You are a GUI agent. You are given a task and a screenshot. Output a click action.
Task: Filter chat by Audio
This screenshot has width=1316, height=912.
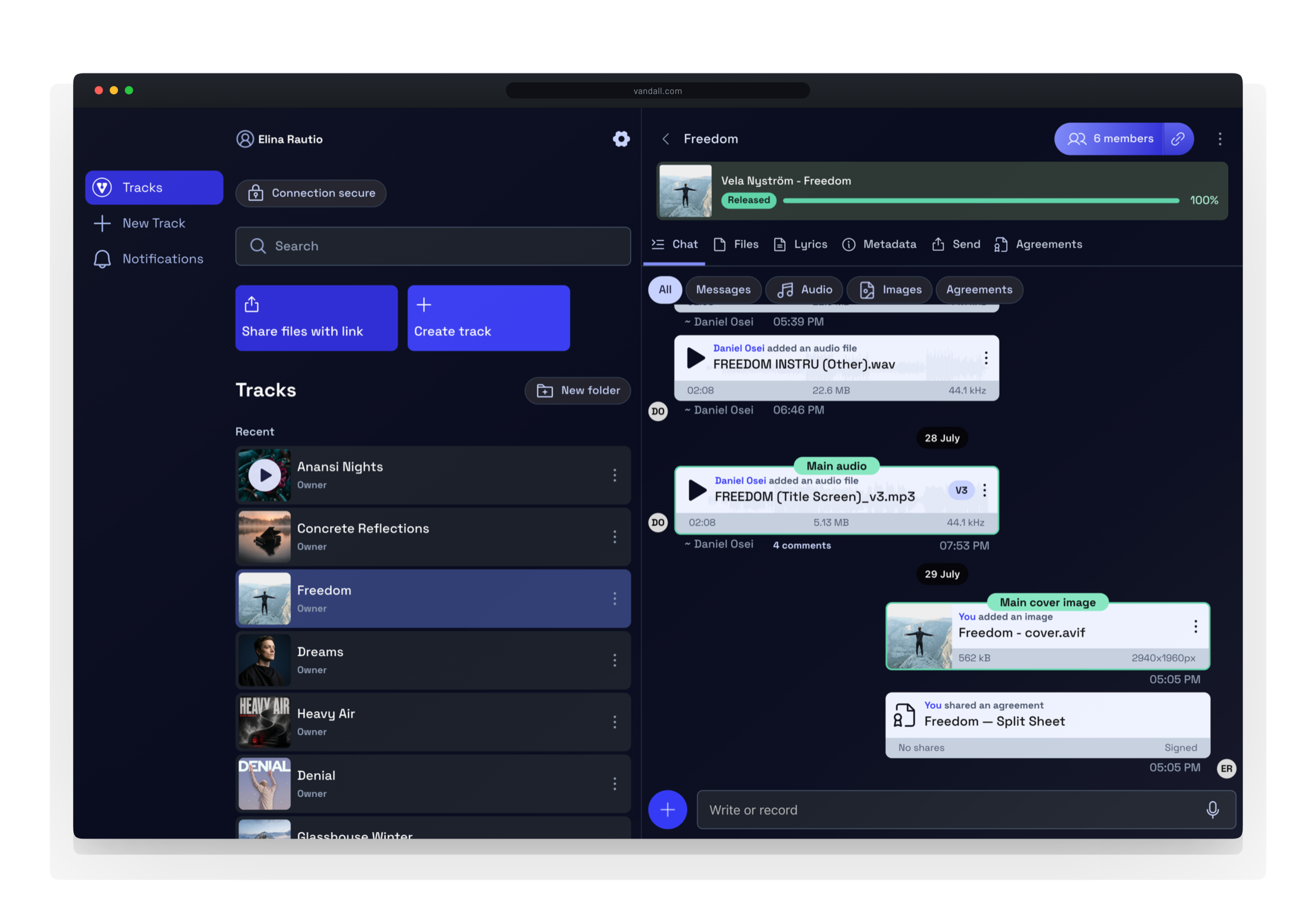804,290
